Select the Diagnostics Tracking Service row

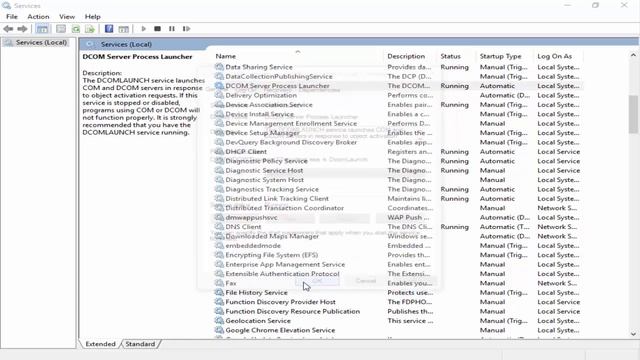(398, 189)
